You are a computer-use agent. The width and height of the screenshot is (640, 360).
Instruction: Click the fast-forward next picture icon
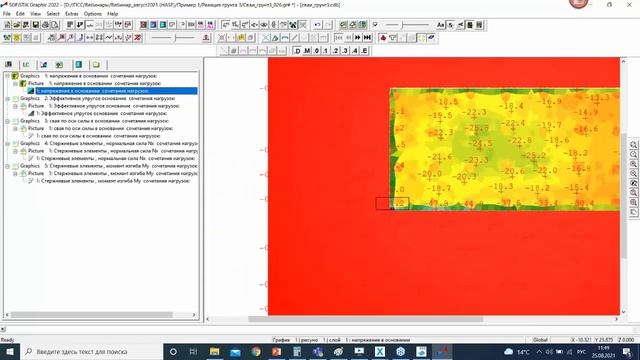(x=358, y=38)
